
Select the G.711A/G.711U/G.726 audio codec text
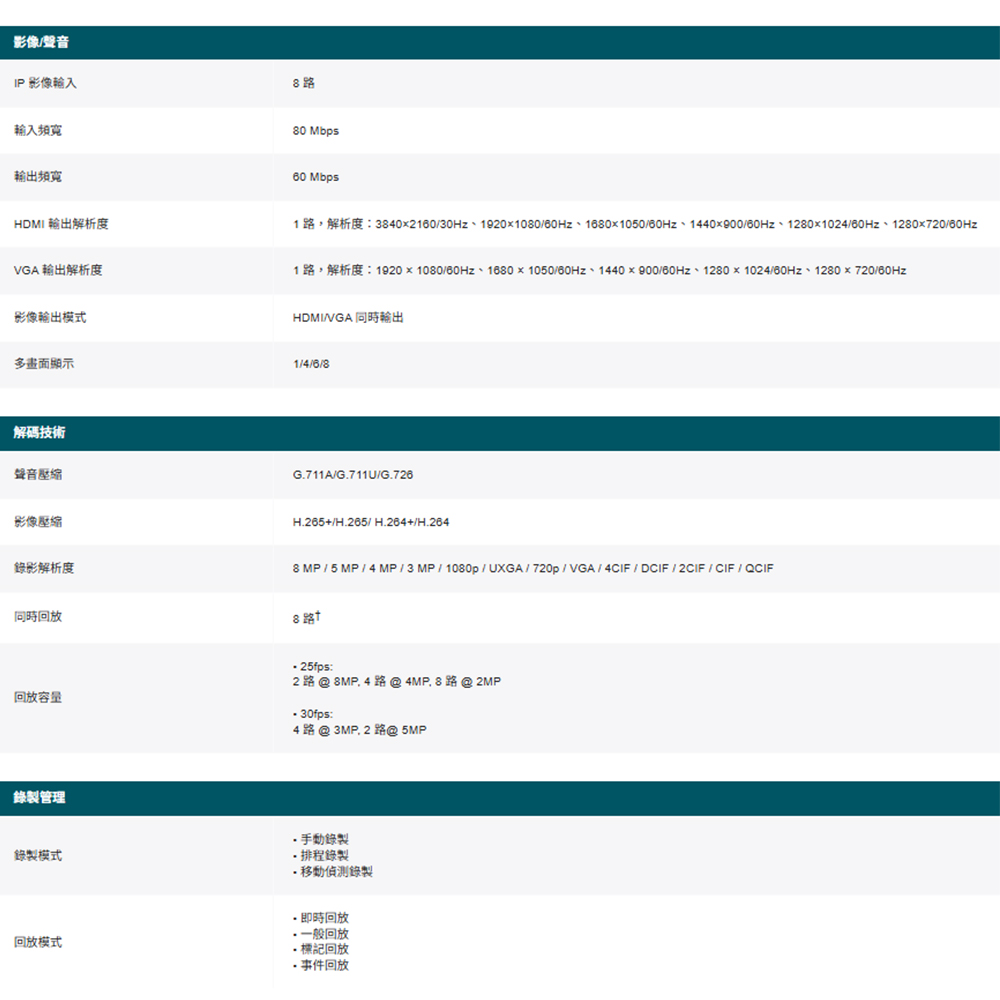click(x=352, y=475)
